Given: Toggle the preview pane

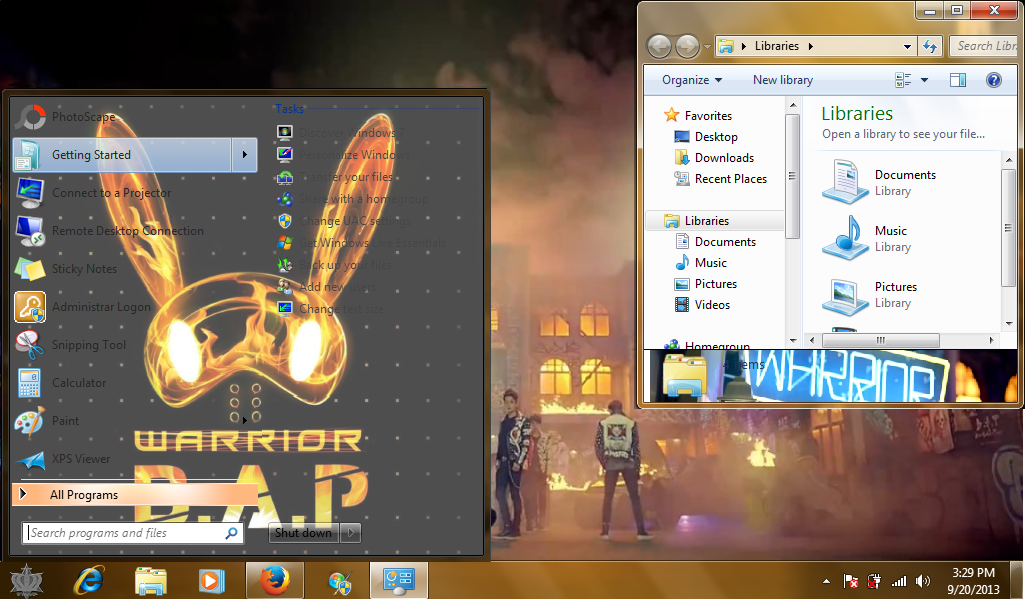Looking at the screenshot, I should click(958, 80).
